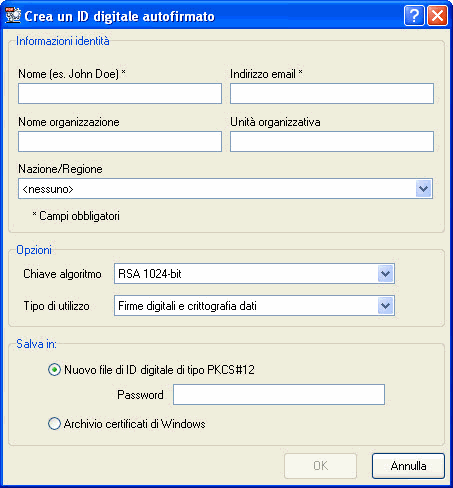
Task: Click the Nome organizzazione text field
Action: [x=120, y=141]
